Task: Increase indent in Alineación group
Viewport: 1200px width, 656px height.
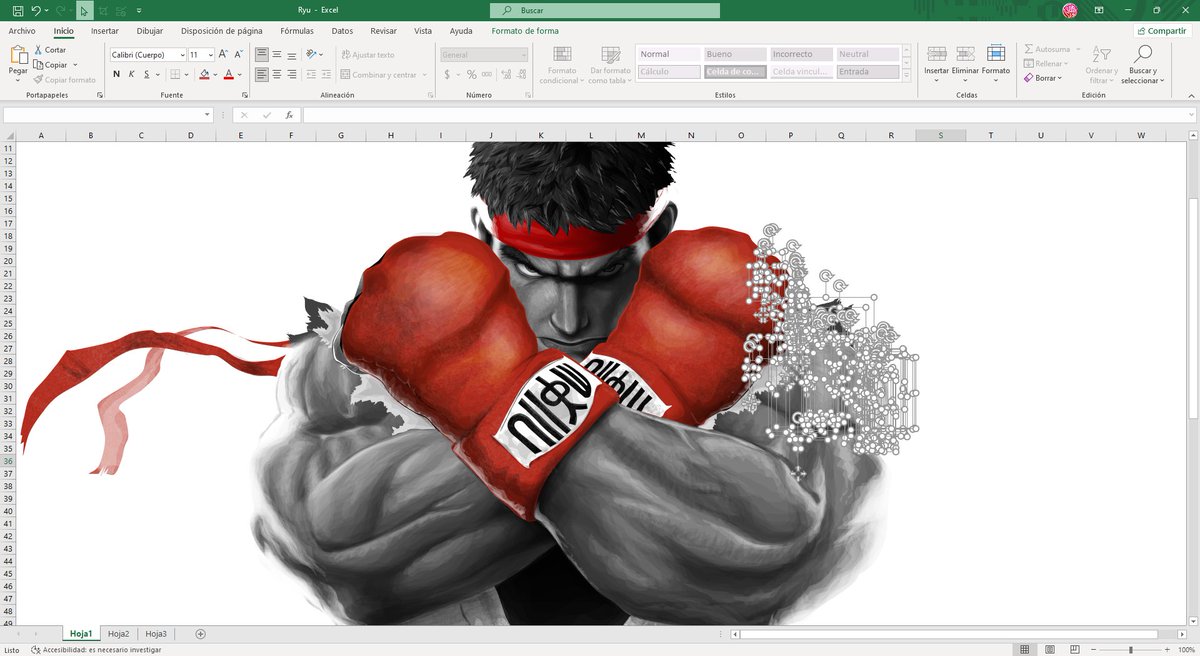Action: pos(327,74)
